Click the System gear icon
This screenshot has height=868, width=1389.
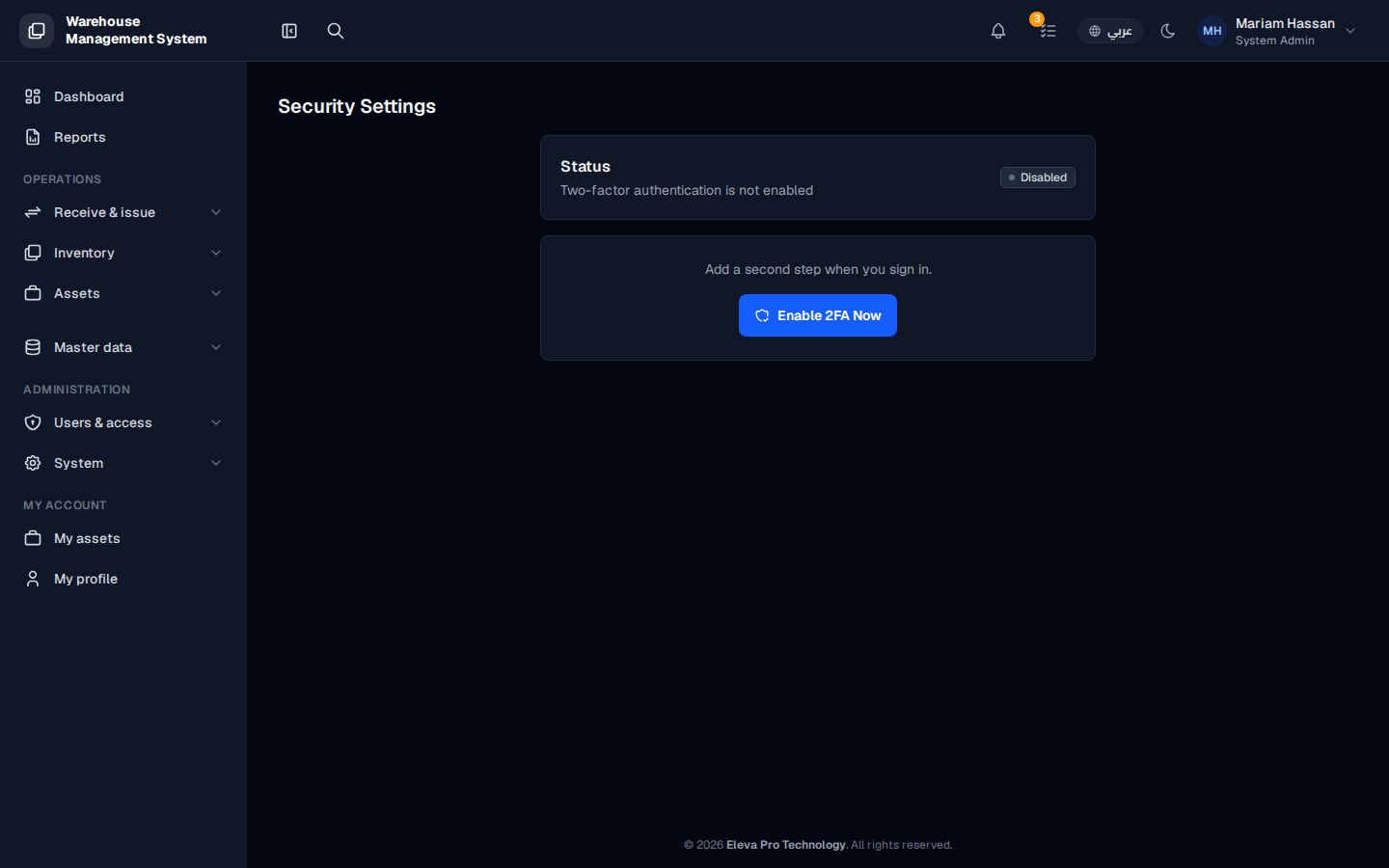pos(33,463)
